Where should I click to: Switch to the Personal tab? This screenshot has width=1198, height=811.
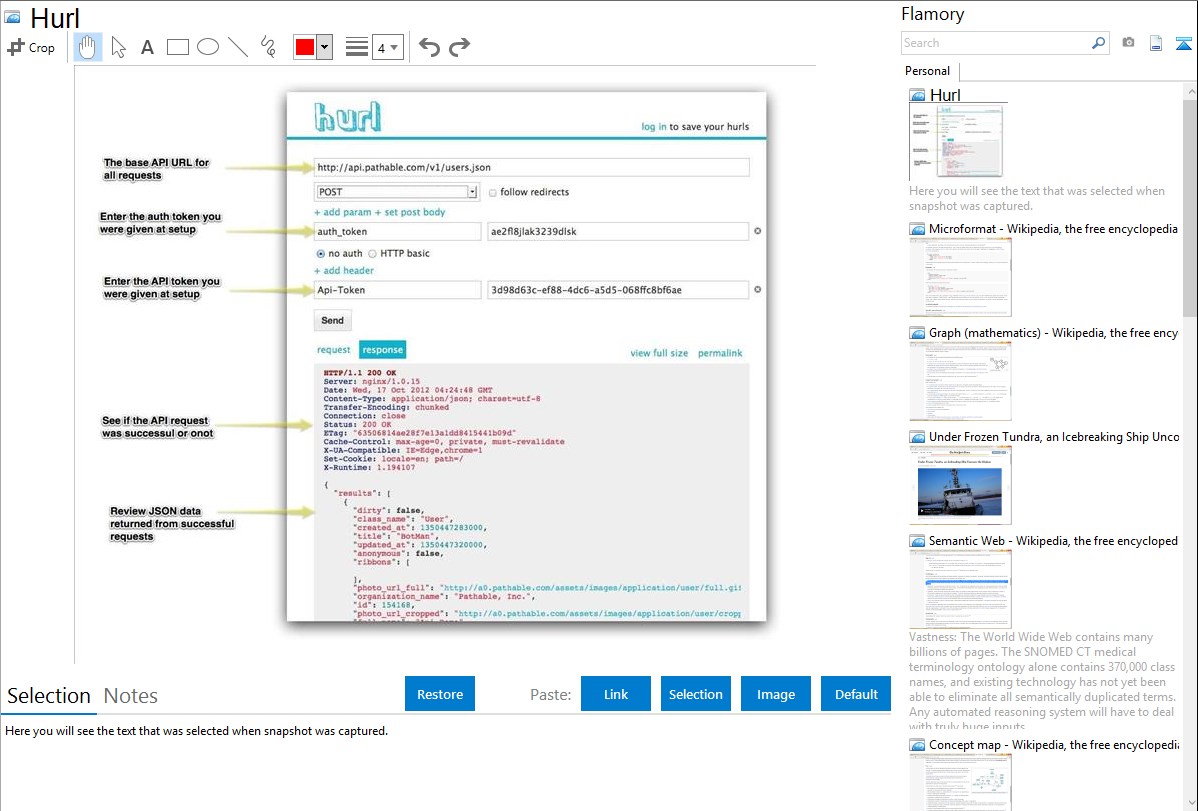pyautogui.click(x=928, y=71)
